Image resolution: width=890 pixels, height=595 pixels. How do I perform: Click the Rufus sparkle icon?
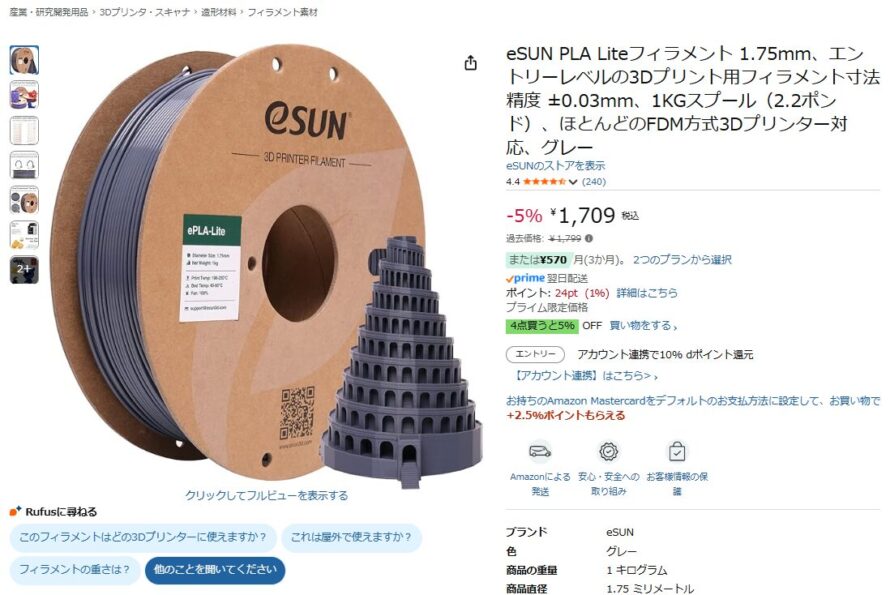[x=15, y=511]
